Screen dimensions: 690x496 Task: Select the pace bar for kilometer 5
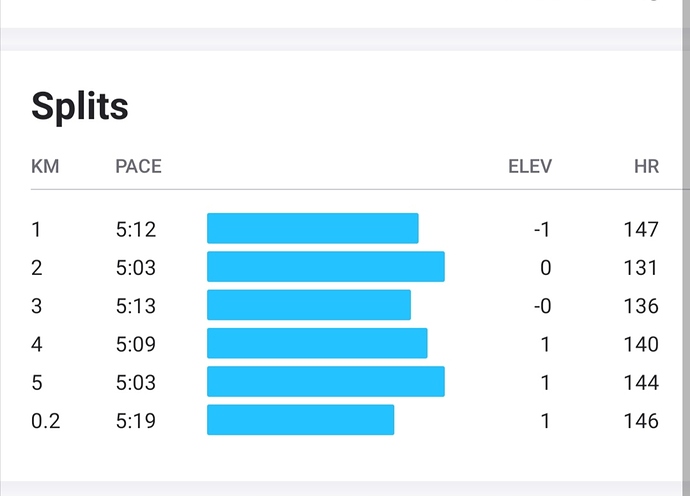(x=325, y=382)
